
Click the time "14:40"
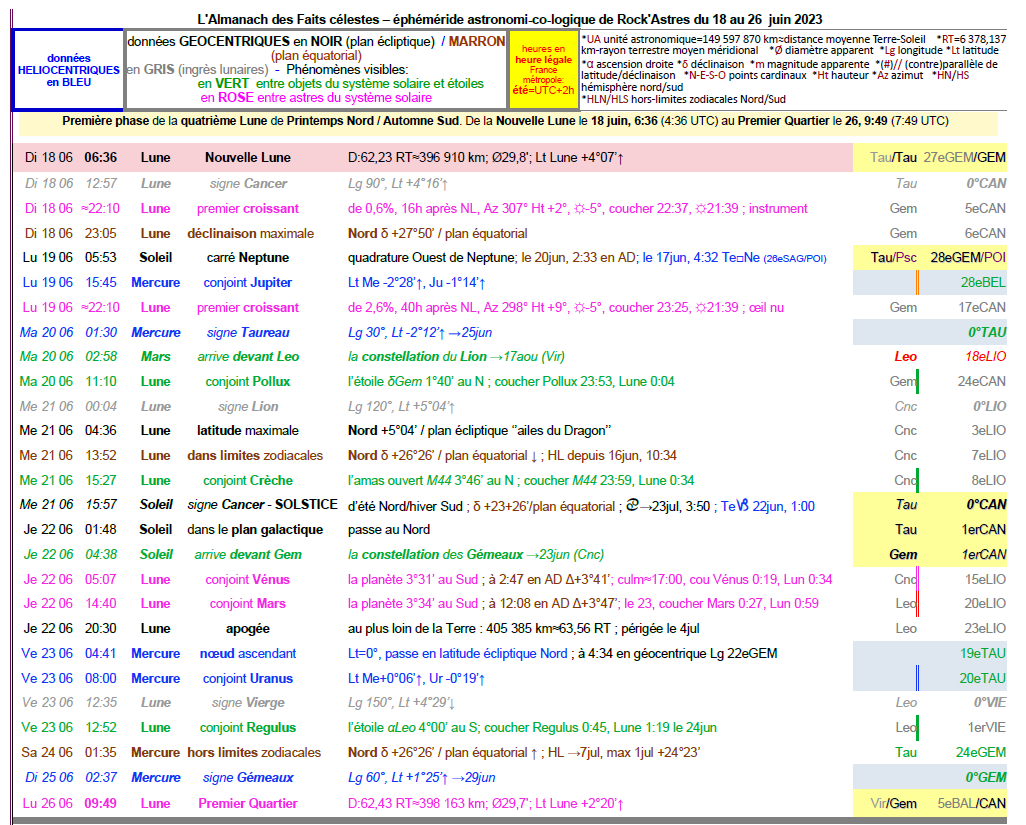(x=101, y=603)
